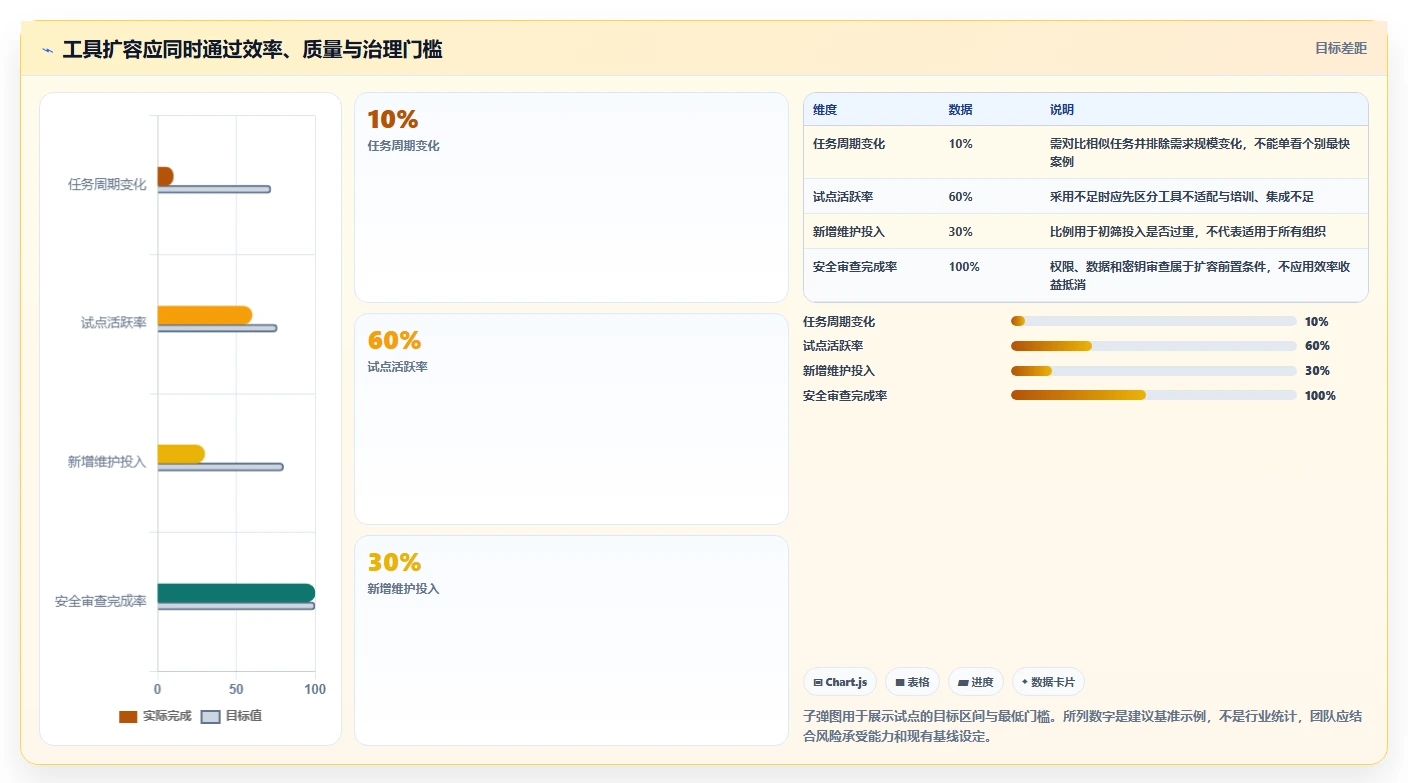Click the 10% value beside the progress bar
The image size is (1408, 783).
click(x=1317, y=321)
